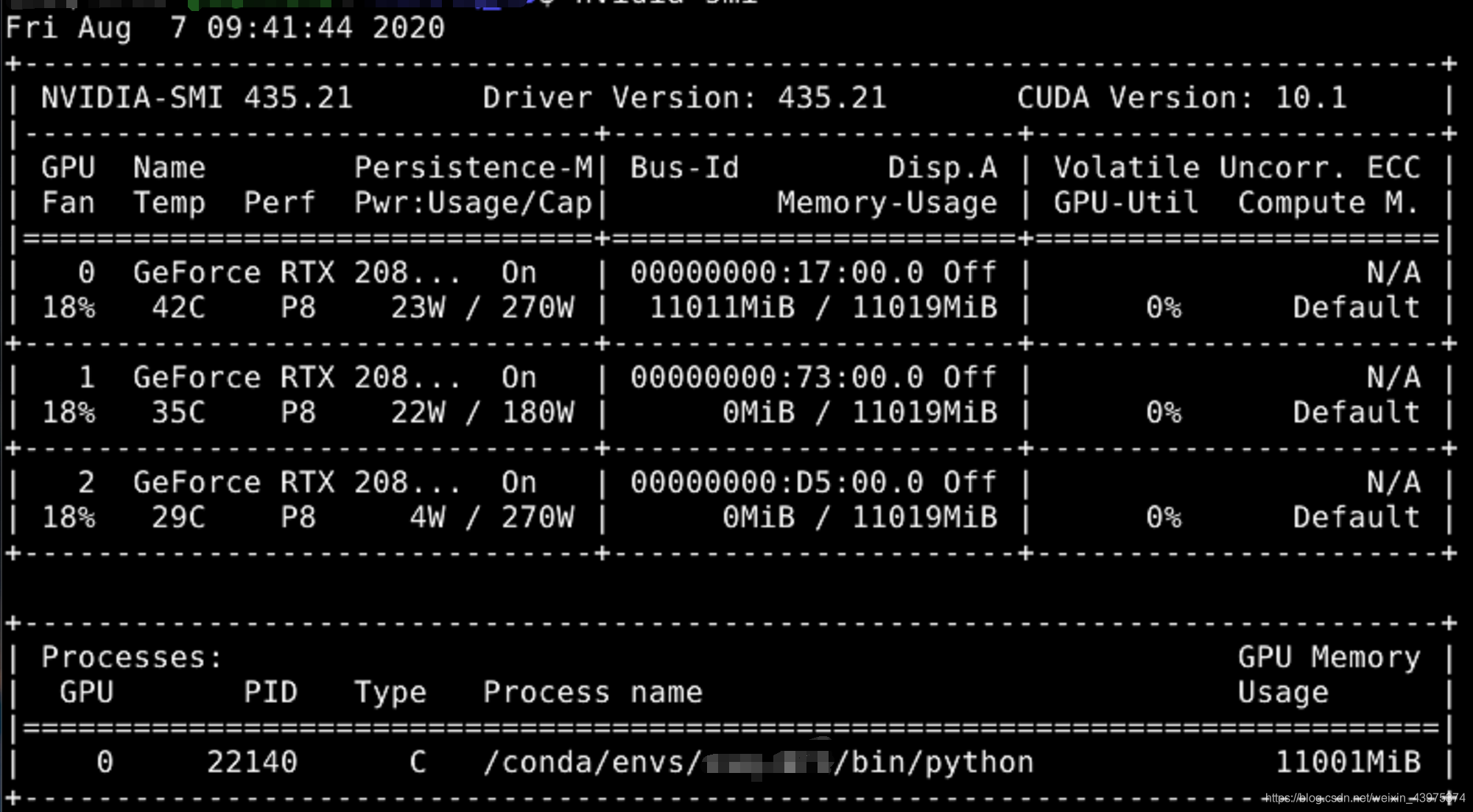Select the Default compute mode on GPU 0
This screenshot has height=812, width=1473.
pyautogui.click(x=1355, y=308)
